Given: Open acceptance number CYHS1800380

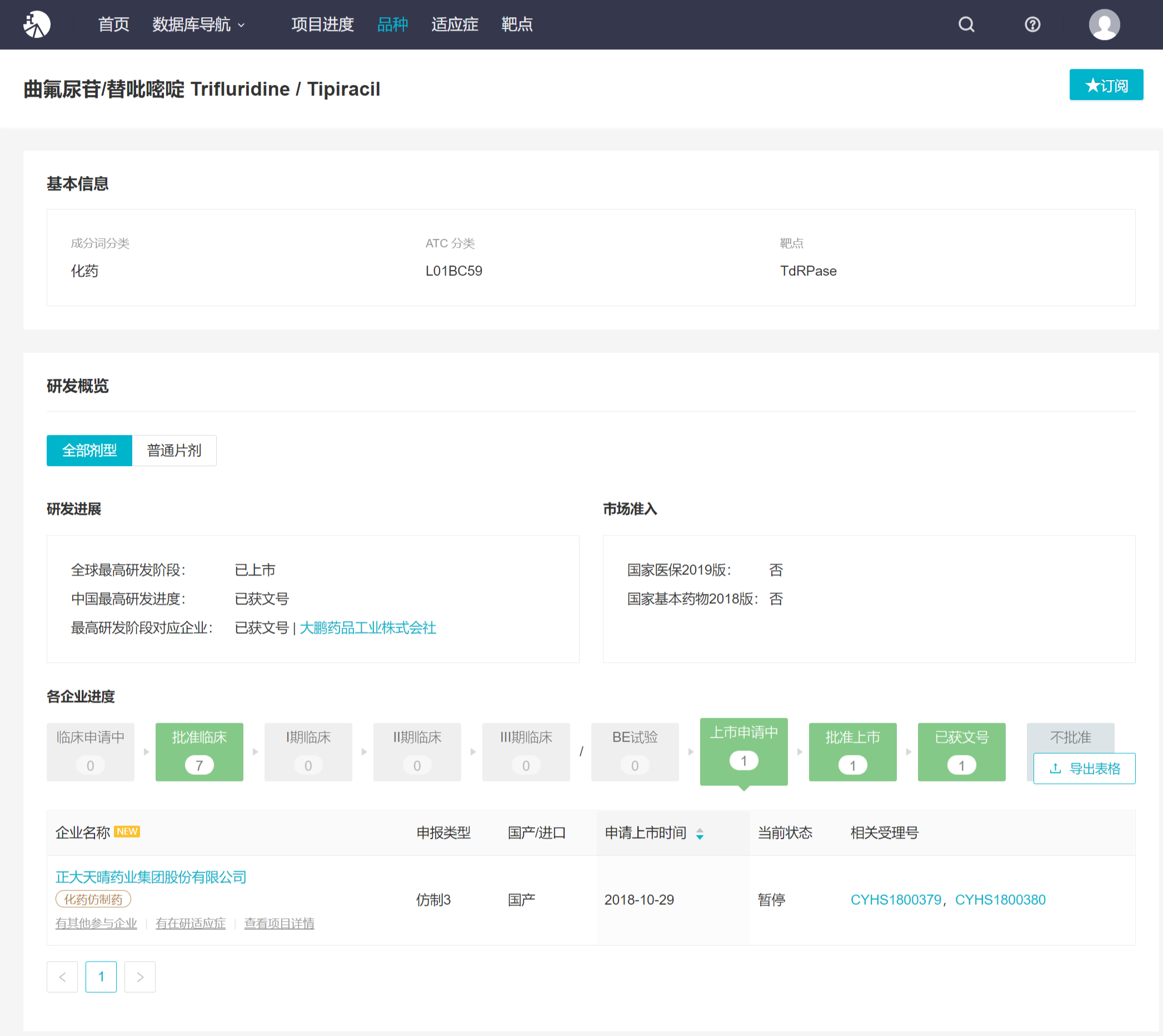Looking at the screenshot, I should [1000, 899].
